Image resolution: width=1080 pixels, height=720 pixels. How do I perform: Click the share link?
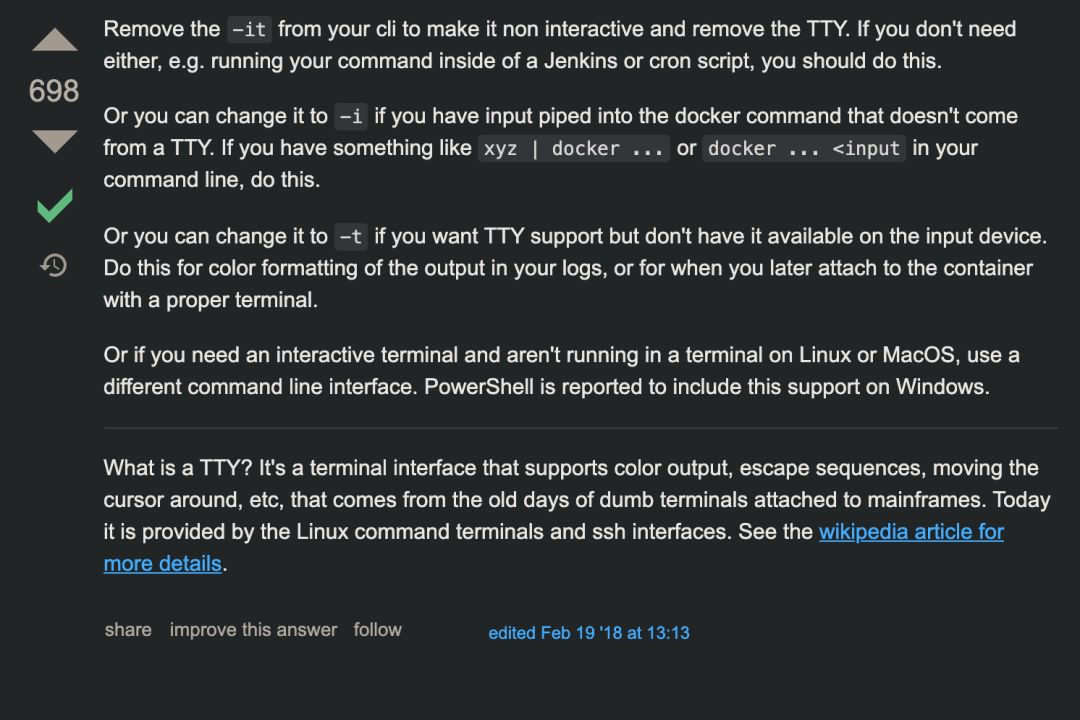tap(128, 630)
